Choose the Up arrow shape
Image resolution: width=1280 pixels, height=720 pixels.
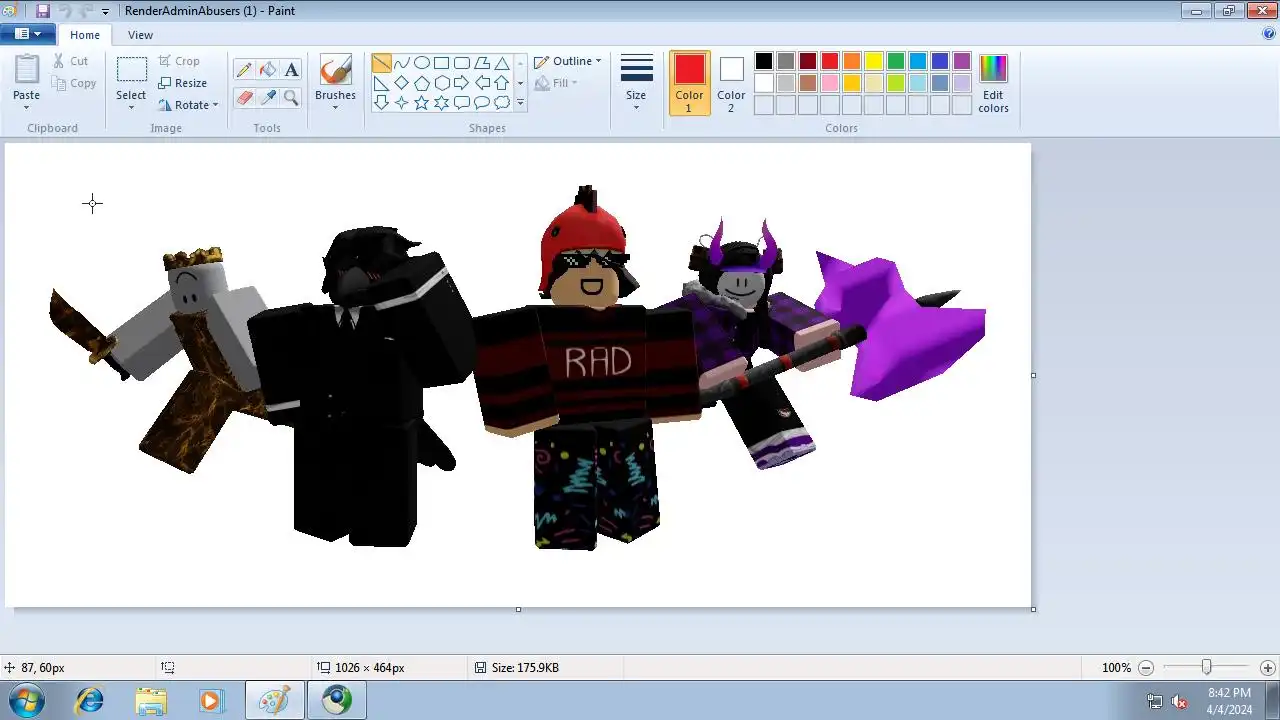click(x=501, y=83)
